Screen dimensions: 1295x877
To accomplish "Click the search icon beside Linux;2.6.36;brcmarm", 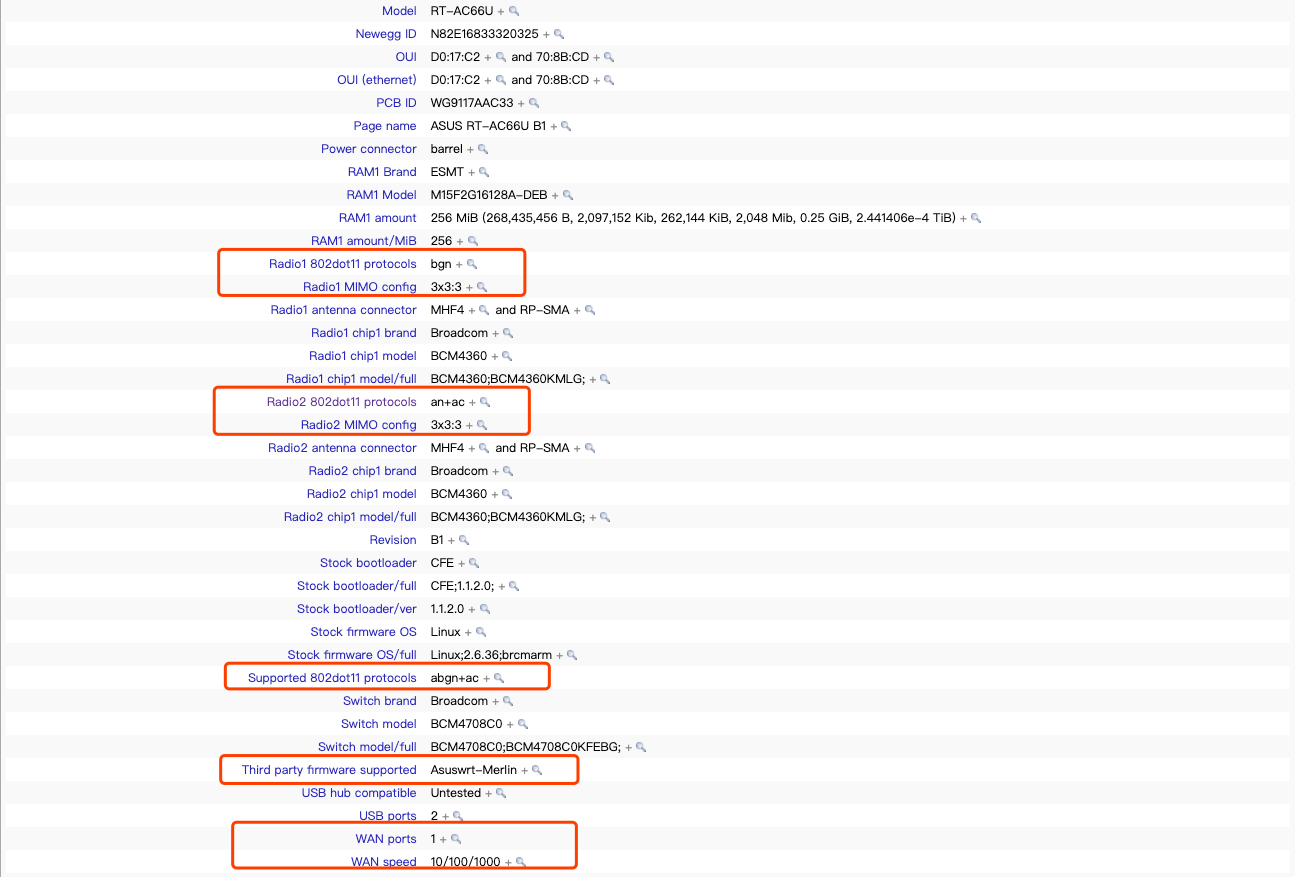I will pyautogui.click(x=572, y=655).
